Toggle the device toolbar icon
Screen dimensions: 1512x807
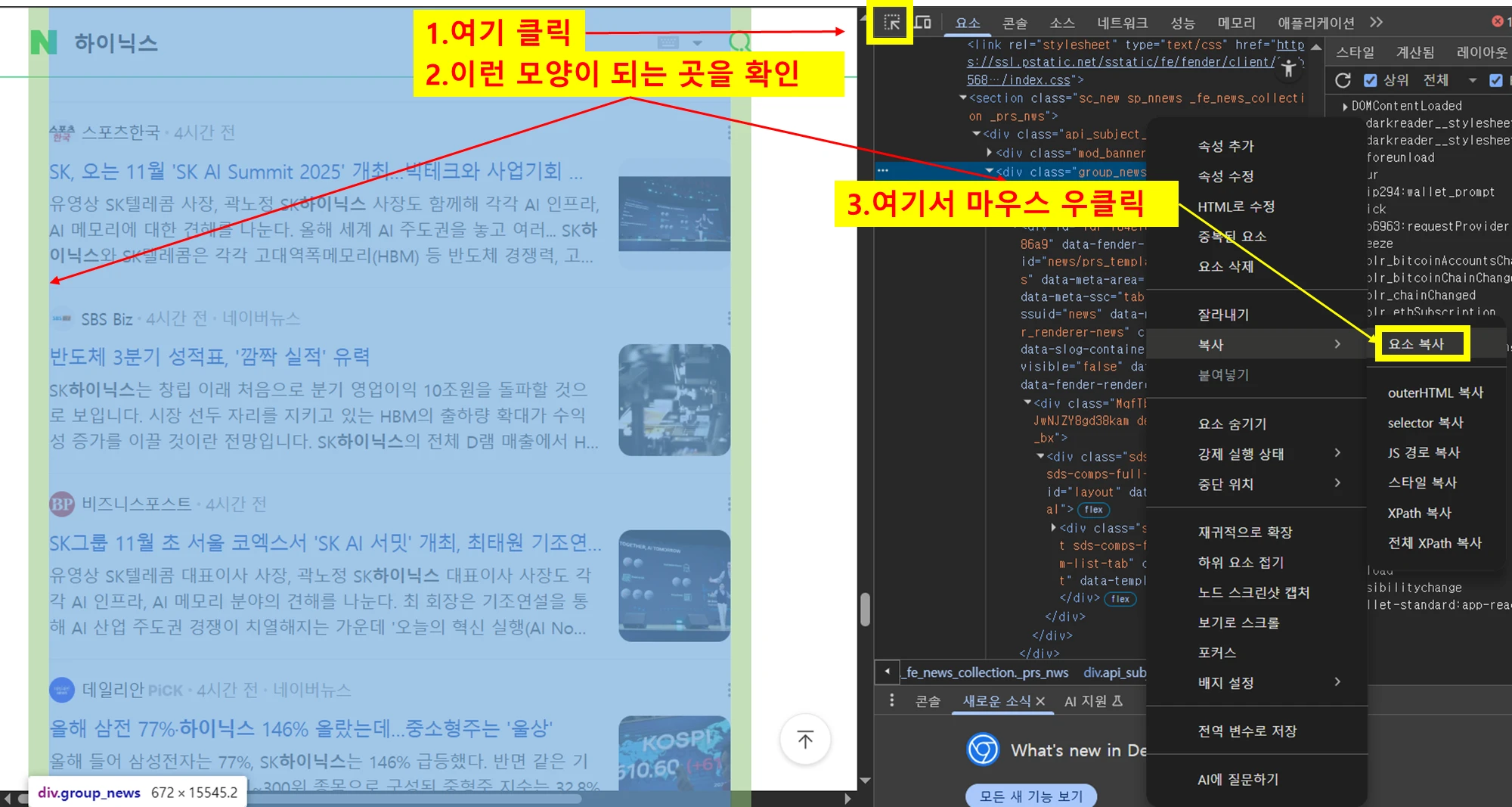(923, 23)
